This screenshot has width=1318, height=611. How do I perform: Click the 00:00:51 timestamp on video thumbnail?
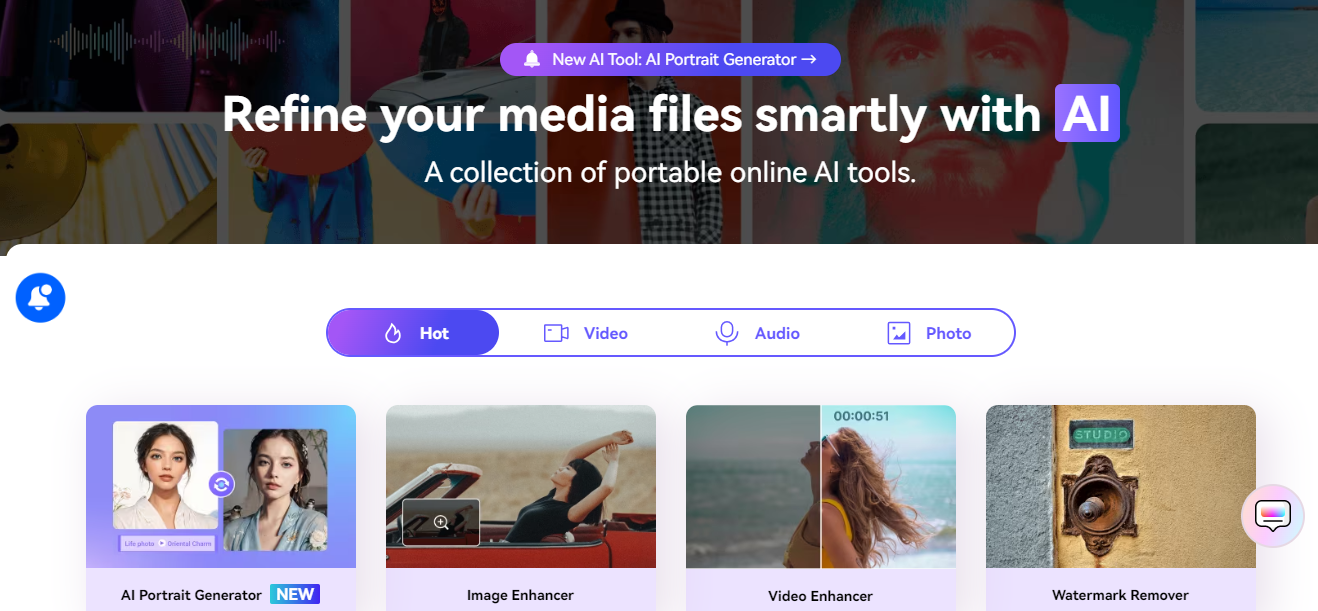point(861,416)
